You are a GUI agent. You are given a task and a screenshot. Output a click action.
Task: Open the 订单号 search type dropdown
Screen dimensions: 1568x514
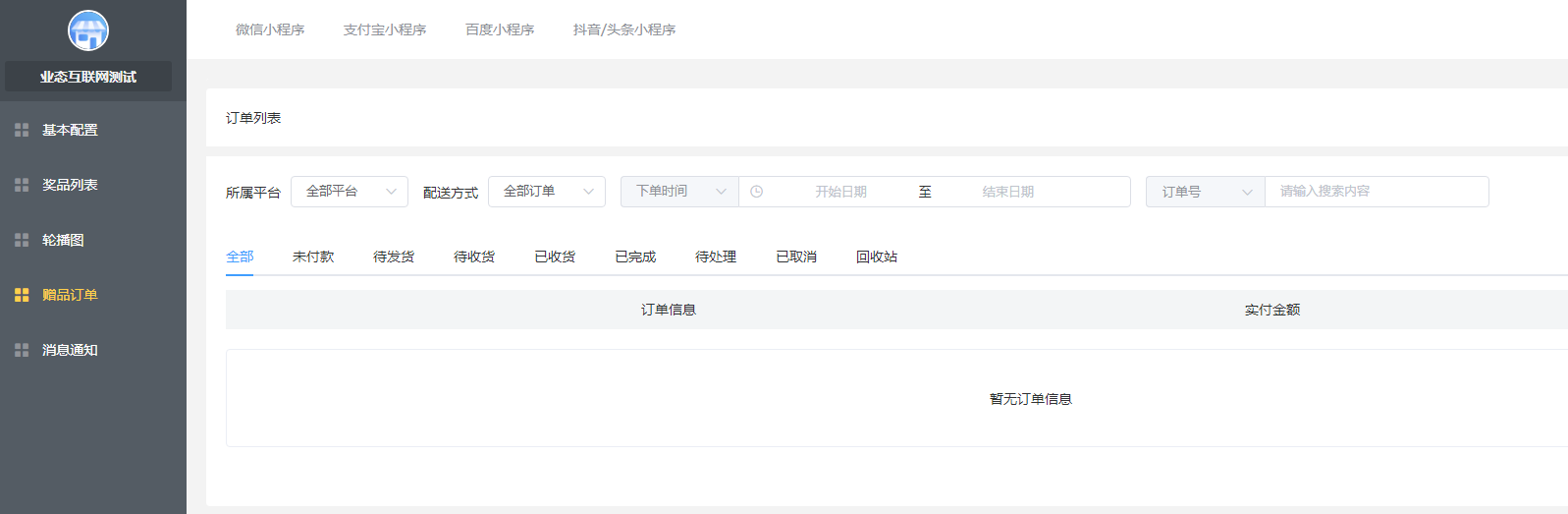[x=1206, y=192]
